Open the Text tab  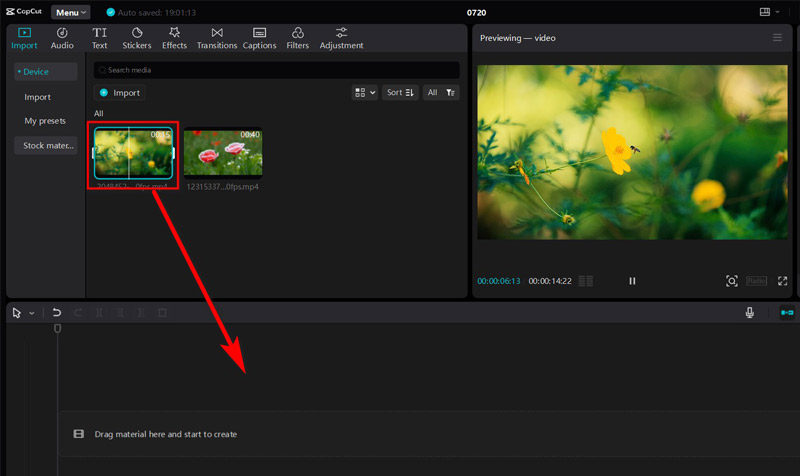99,39
